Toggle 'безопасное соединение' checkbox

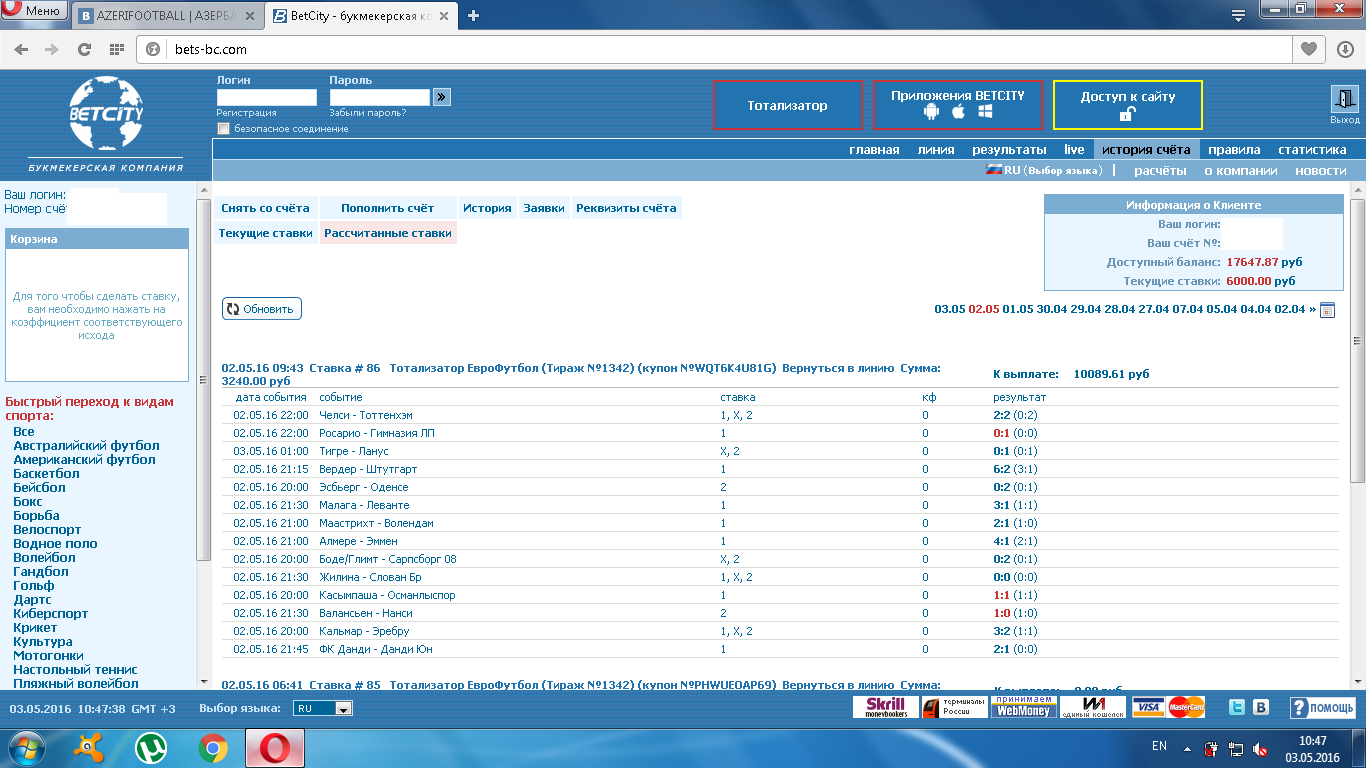[x=224, y=128]
